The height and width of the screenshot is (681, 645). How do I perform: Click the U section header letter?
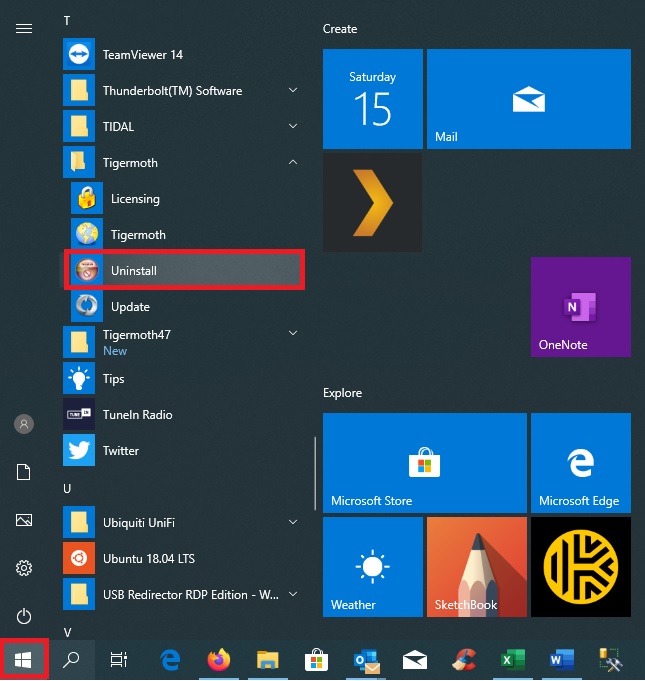(x=67, y=489)
